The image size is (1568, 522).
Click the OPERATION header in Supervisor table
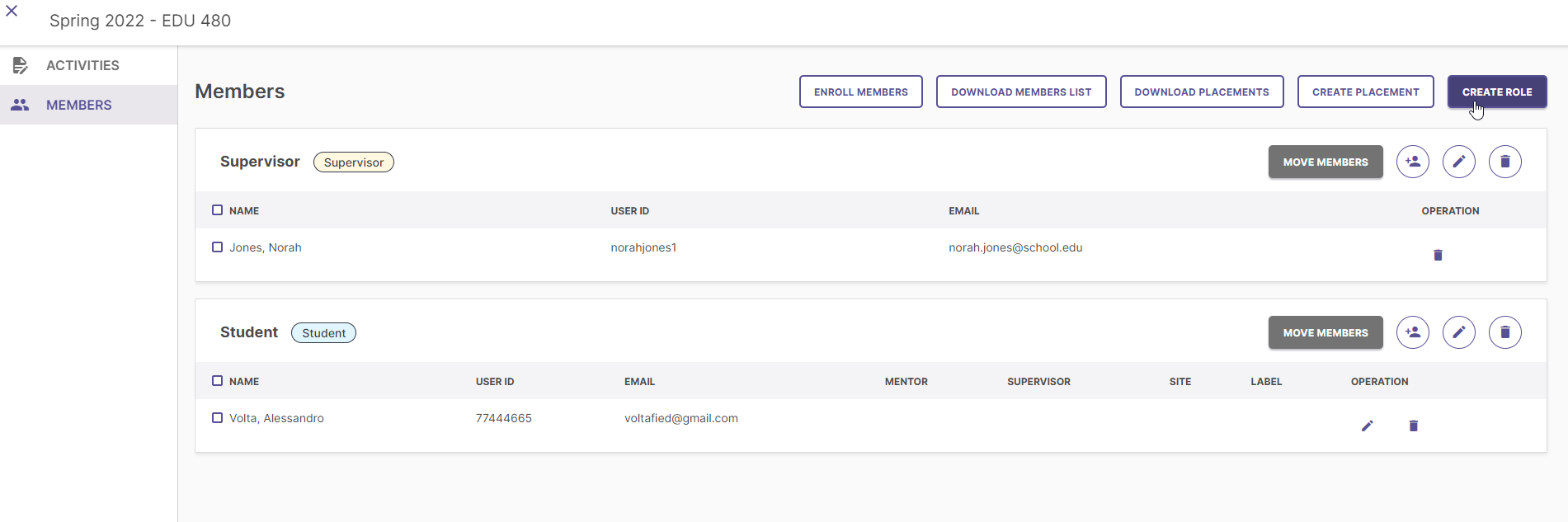click(x=1450, y=211)
